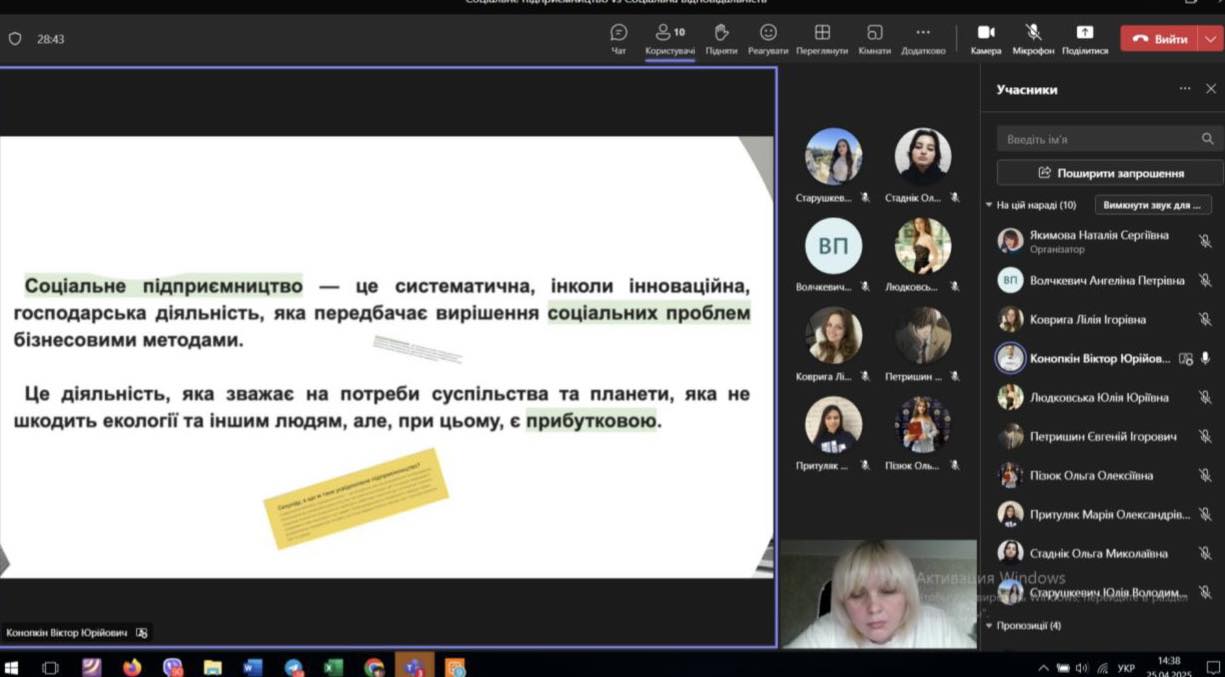Open Viber from the taskbar
The image size is (1225, 677).
[x=172, y=666]
